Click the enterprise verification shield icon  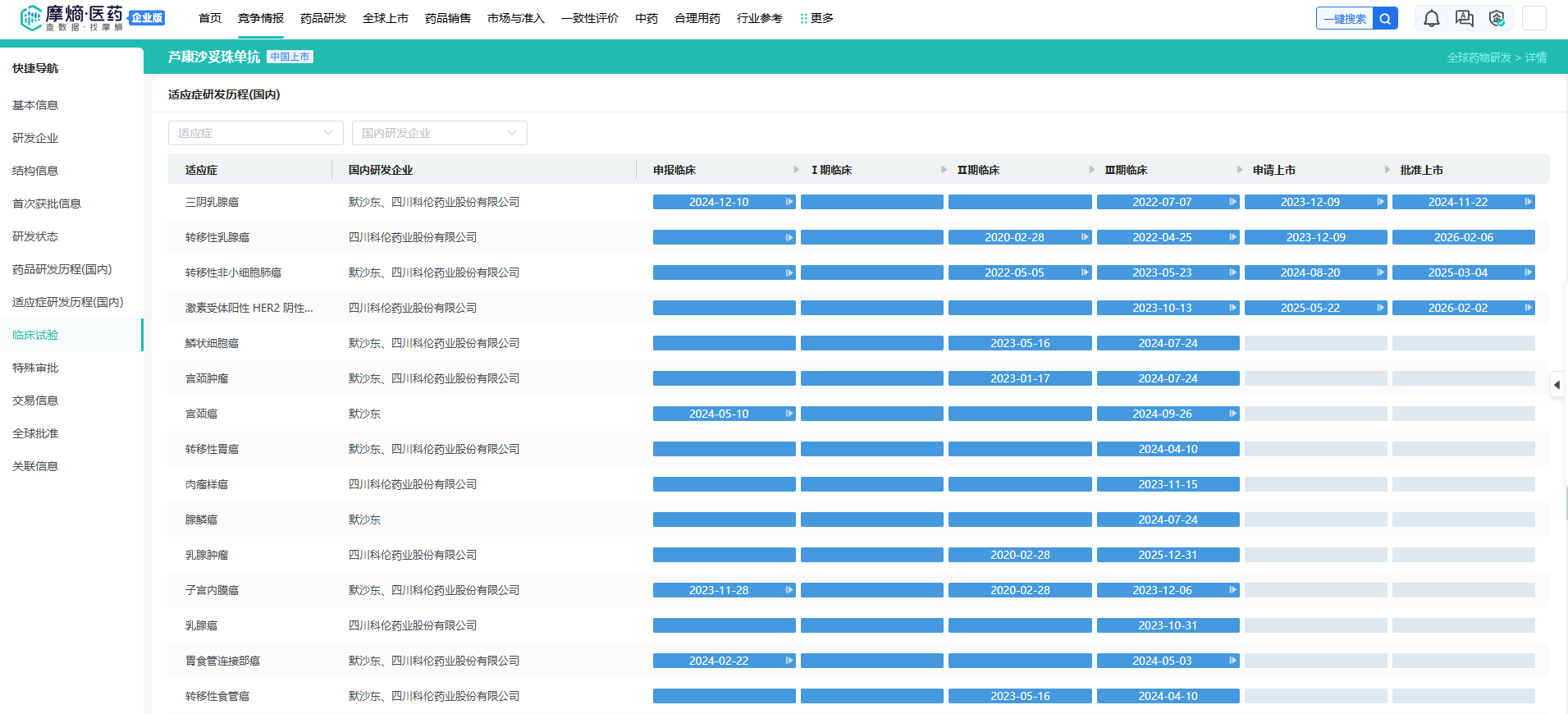pyautogui.click(x=1497, y=19)
